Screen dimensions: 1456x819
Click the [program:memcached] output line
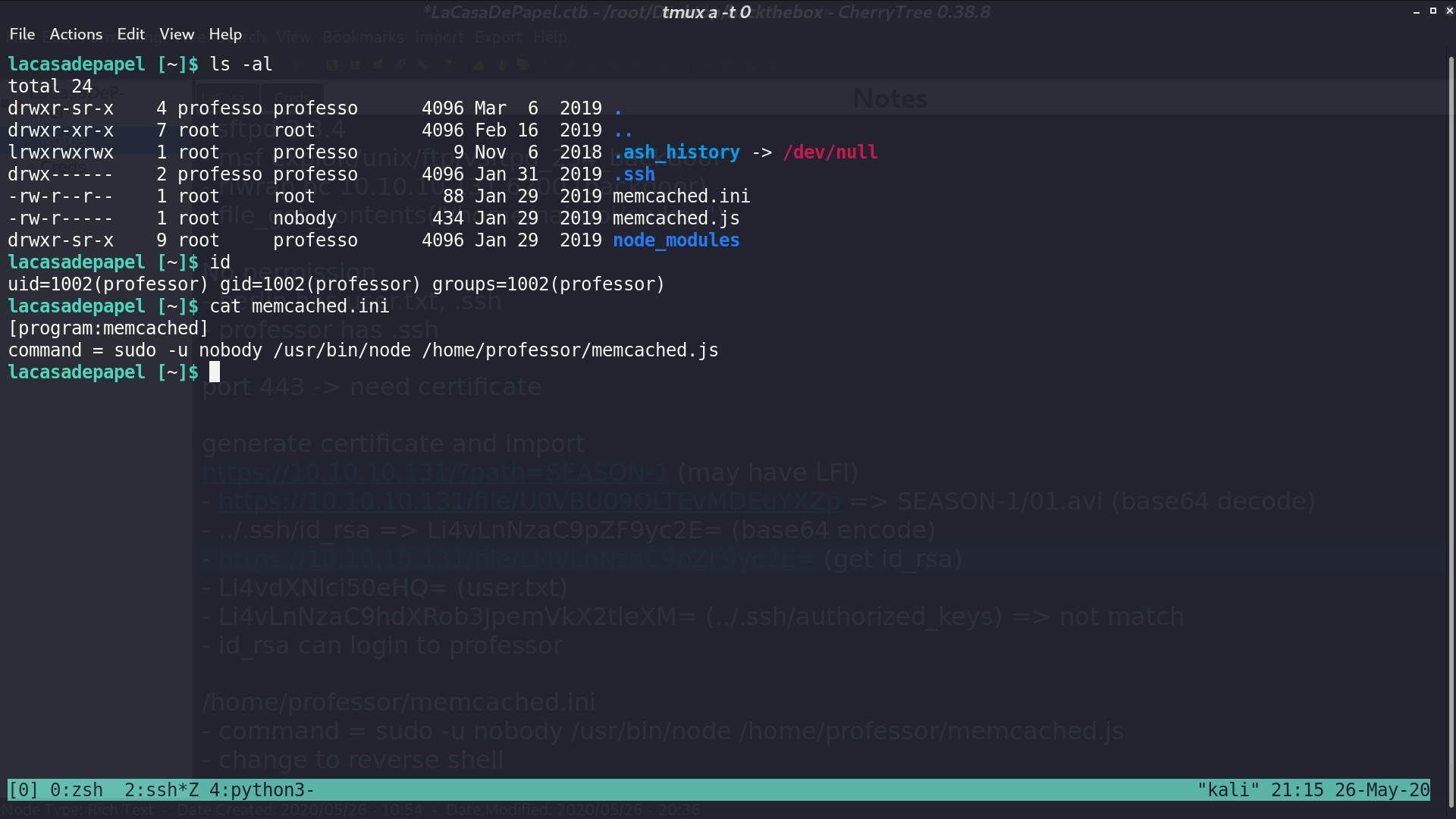108,328
